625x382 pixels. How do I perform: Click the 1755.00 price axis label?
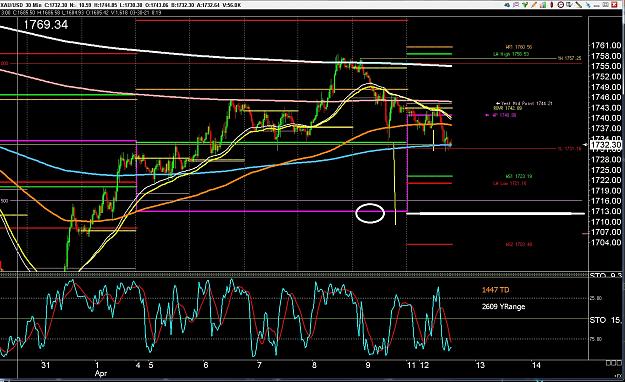pos(606,66)
